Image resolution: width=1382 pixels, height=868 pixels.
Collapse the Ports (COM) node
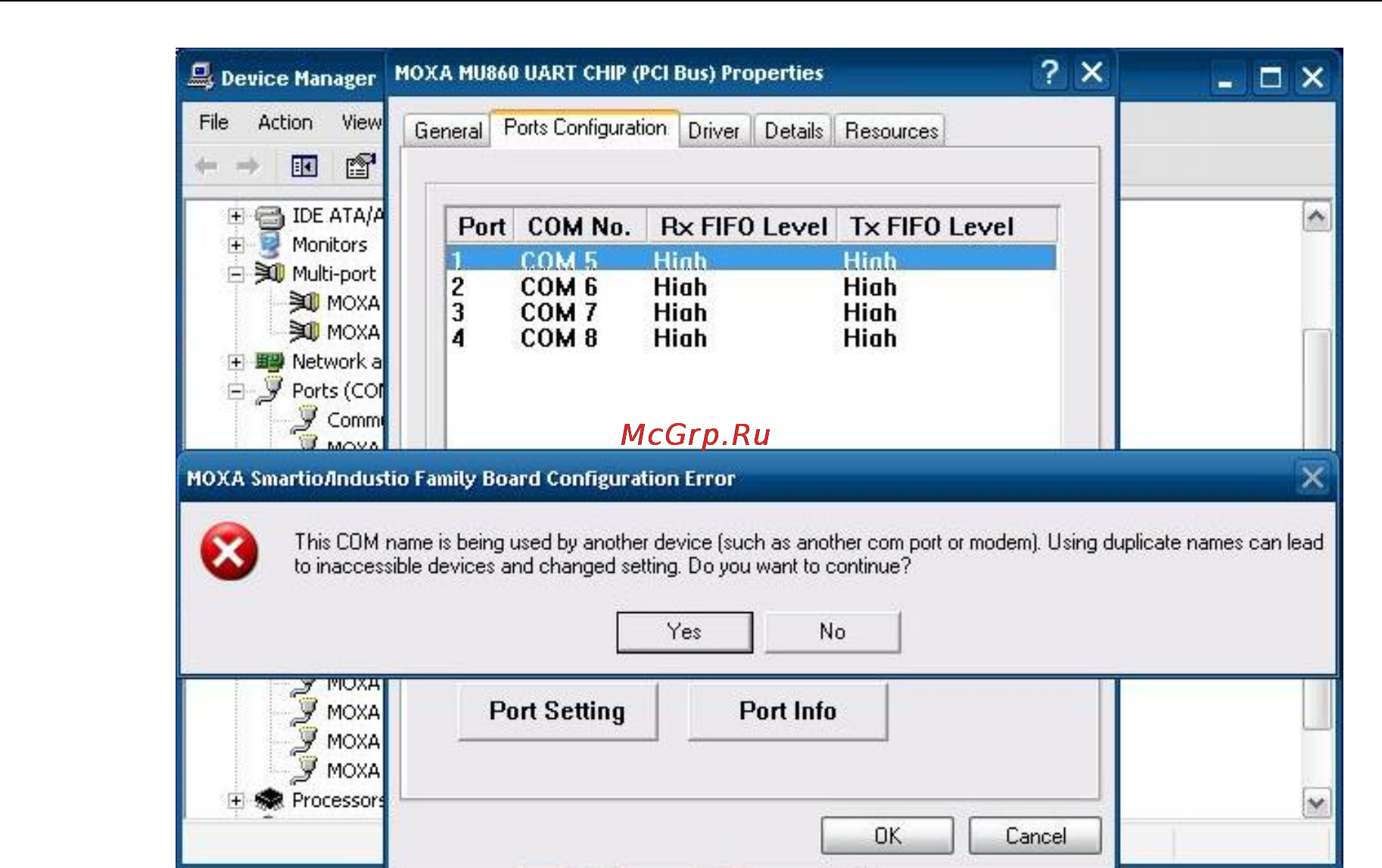click(236, 391)
